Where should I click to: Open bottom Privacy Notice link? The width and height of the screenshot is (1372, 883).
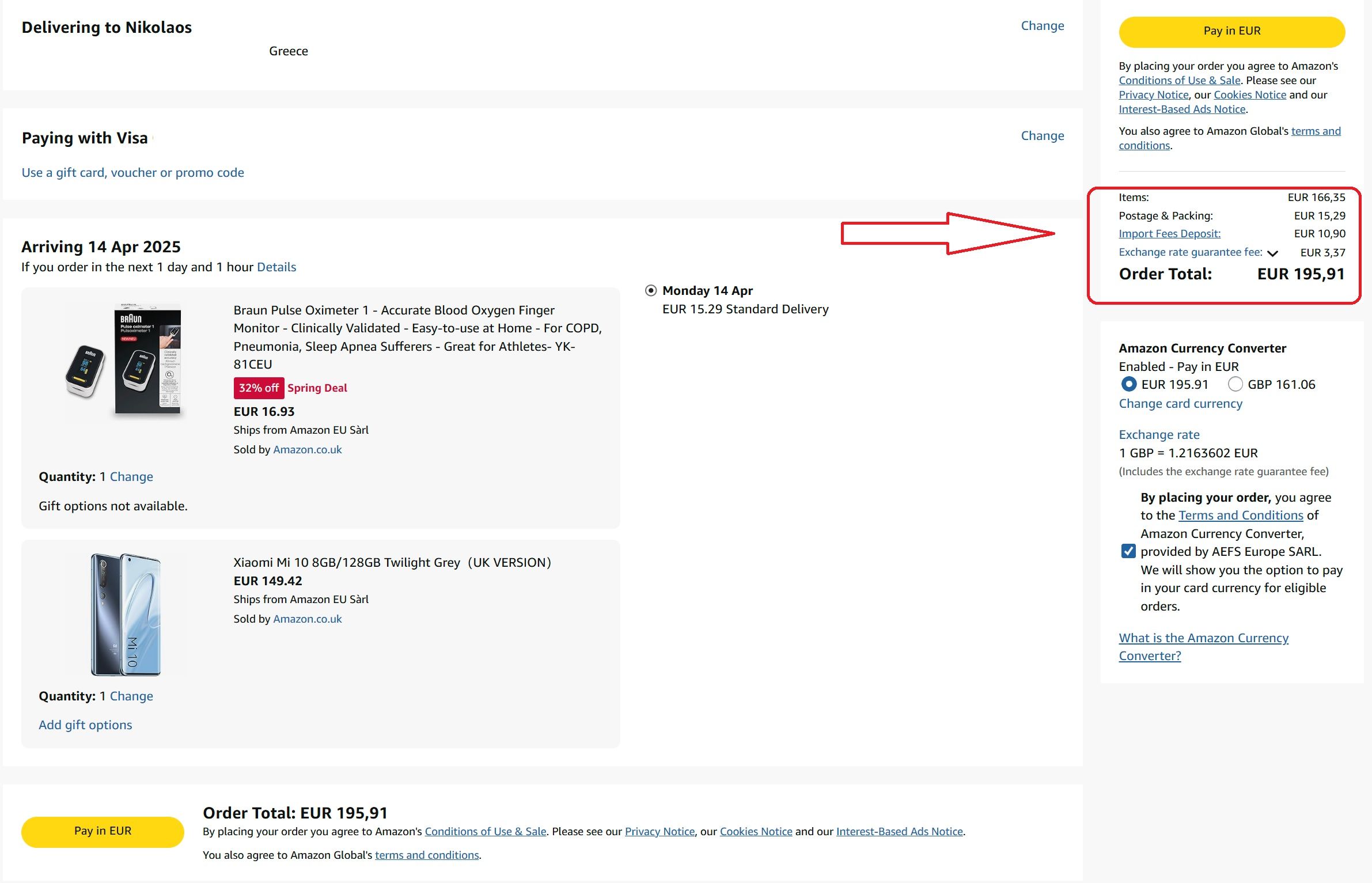[x=660, y=832]
